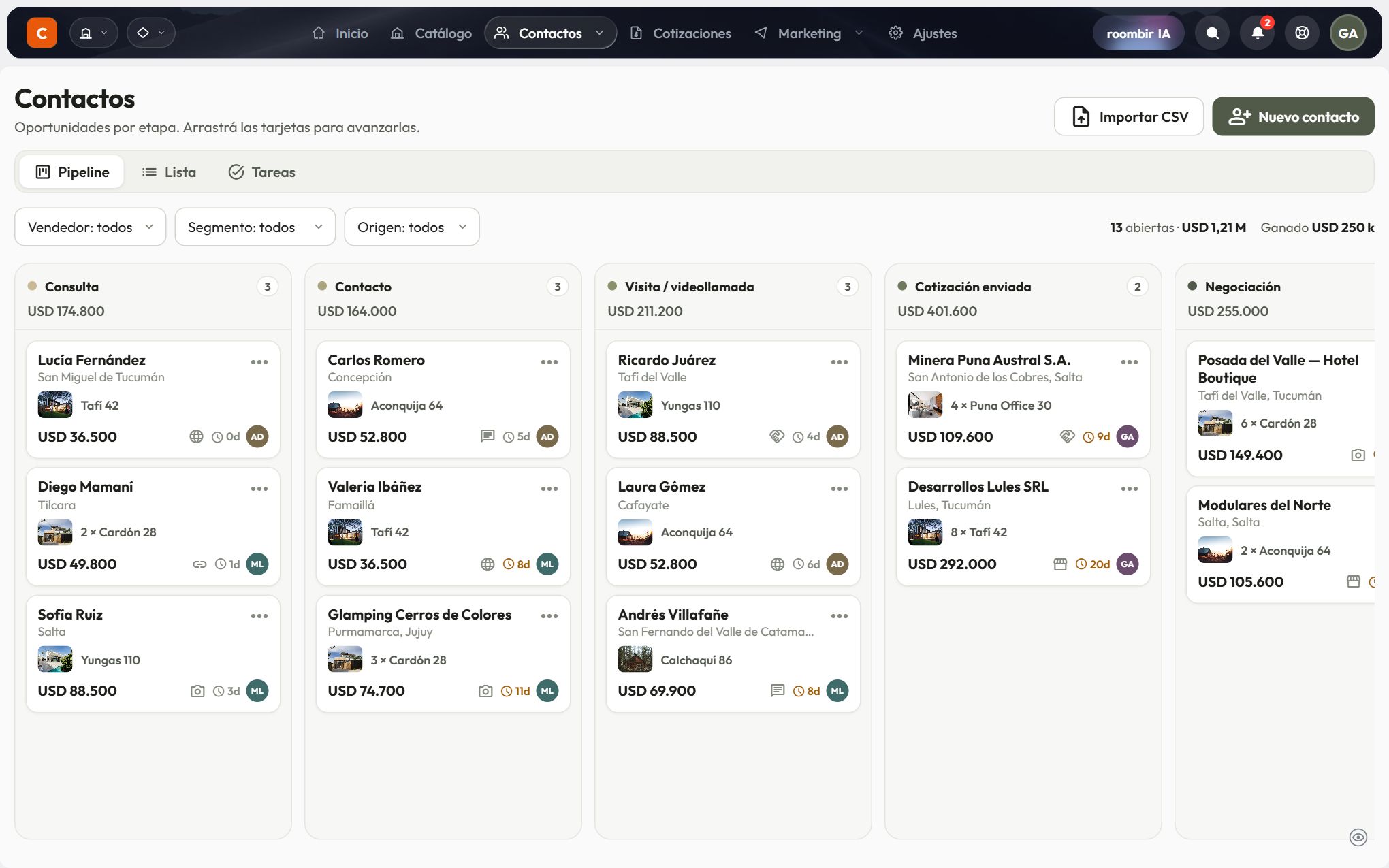1389x868 pixels.
Task: Expand the building selector dropdown in top bar
Action: coord(93,33)
